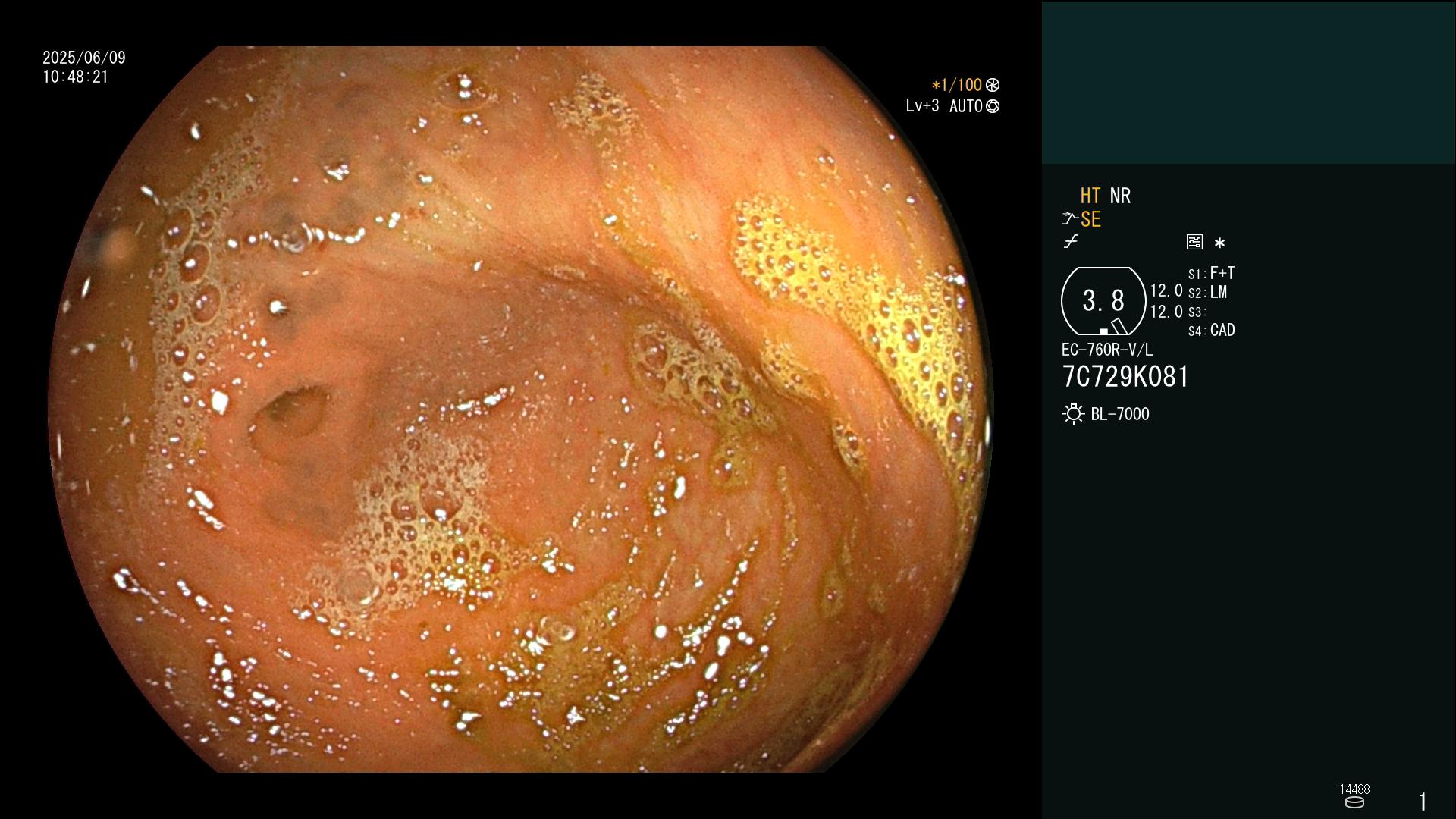
Task: Click the BL-7000 light source label
Action: 1120,414
